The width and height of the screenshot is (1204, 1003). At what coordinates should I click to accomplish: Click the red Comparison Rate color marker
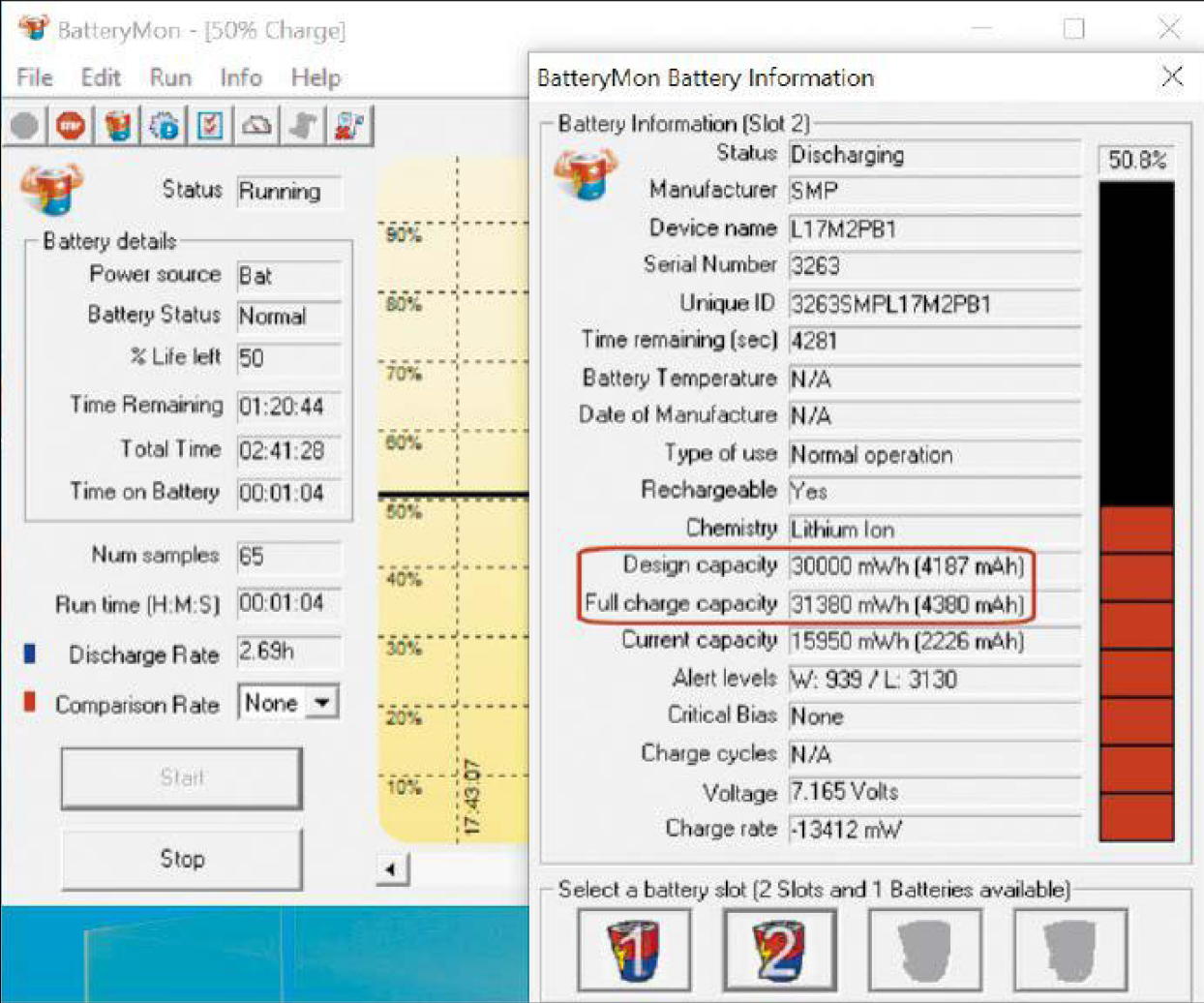pos(29,702)
